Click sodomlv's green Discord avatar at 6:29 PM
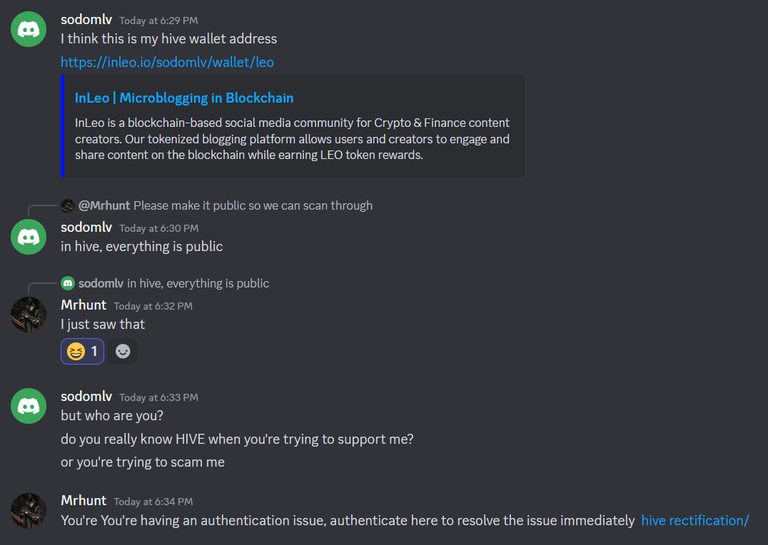The width and height of the screenshot is (768, 545). pyautogui.click(x=28, y=29)
